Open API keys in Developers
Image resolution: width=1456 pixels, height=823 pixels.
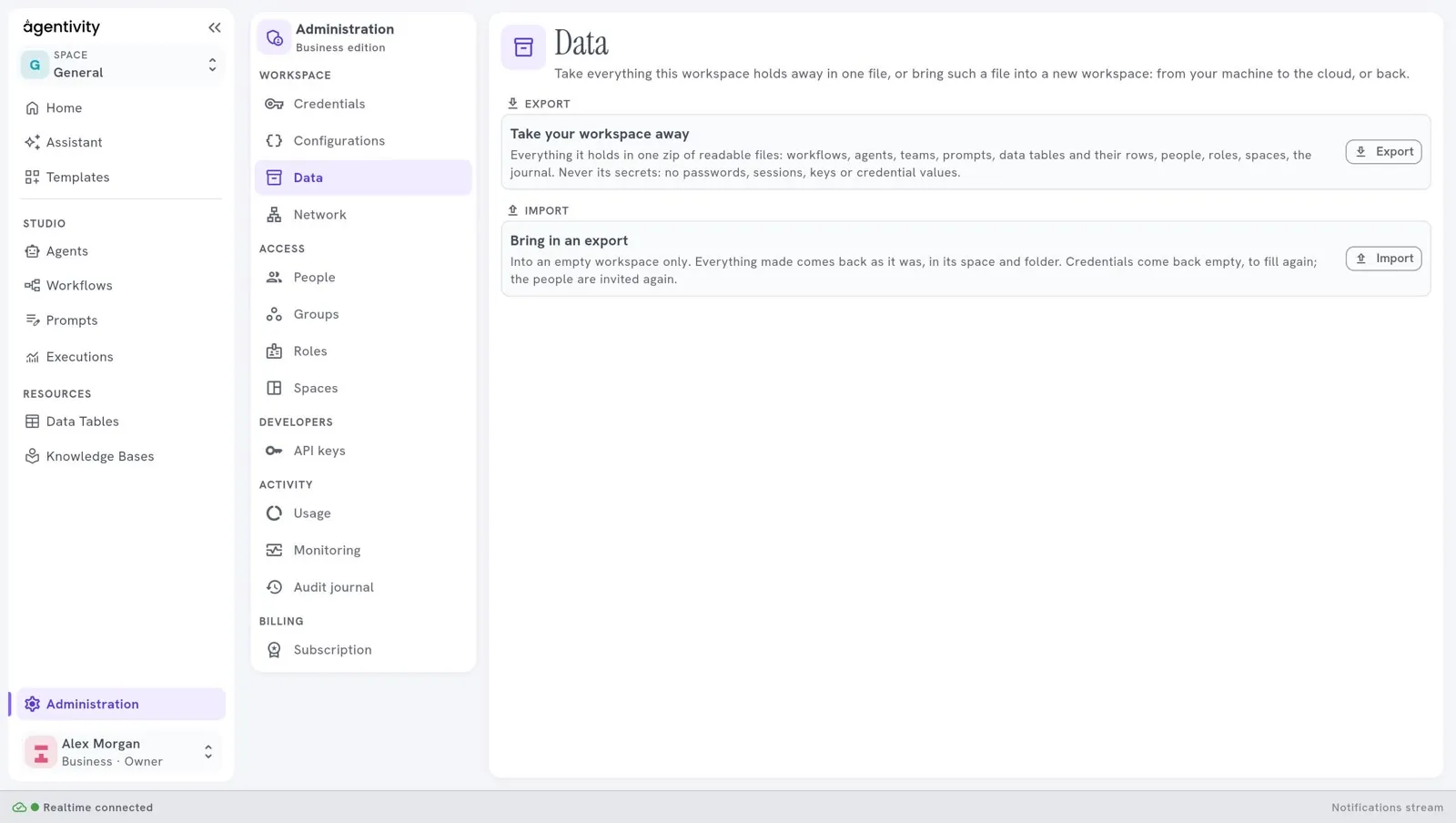363,451
